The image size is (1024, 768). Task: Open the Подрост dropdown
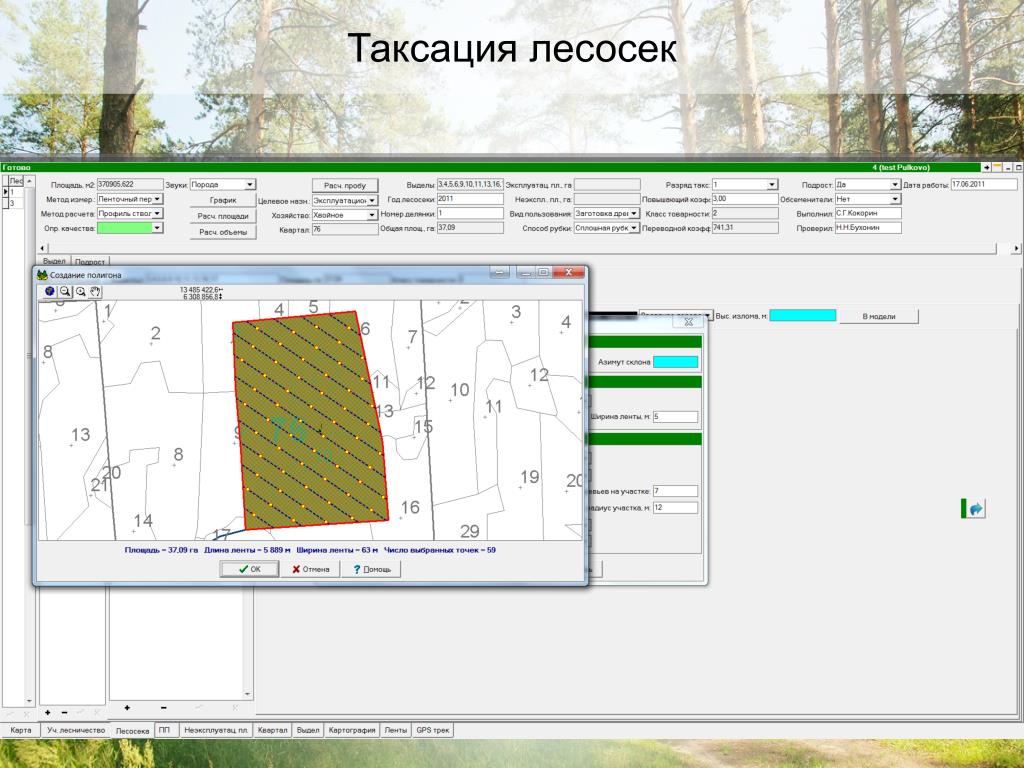point(895,185)
